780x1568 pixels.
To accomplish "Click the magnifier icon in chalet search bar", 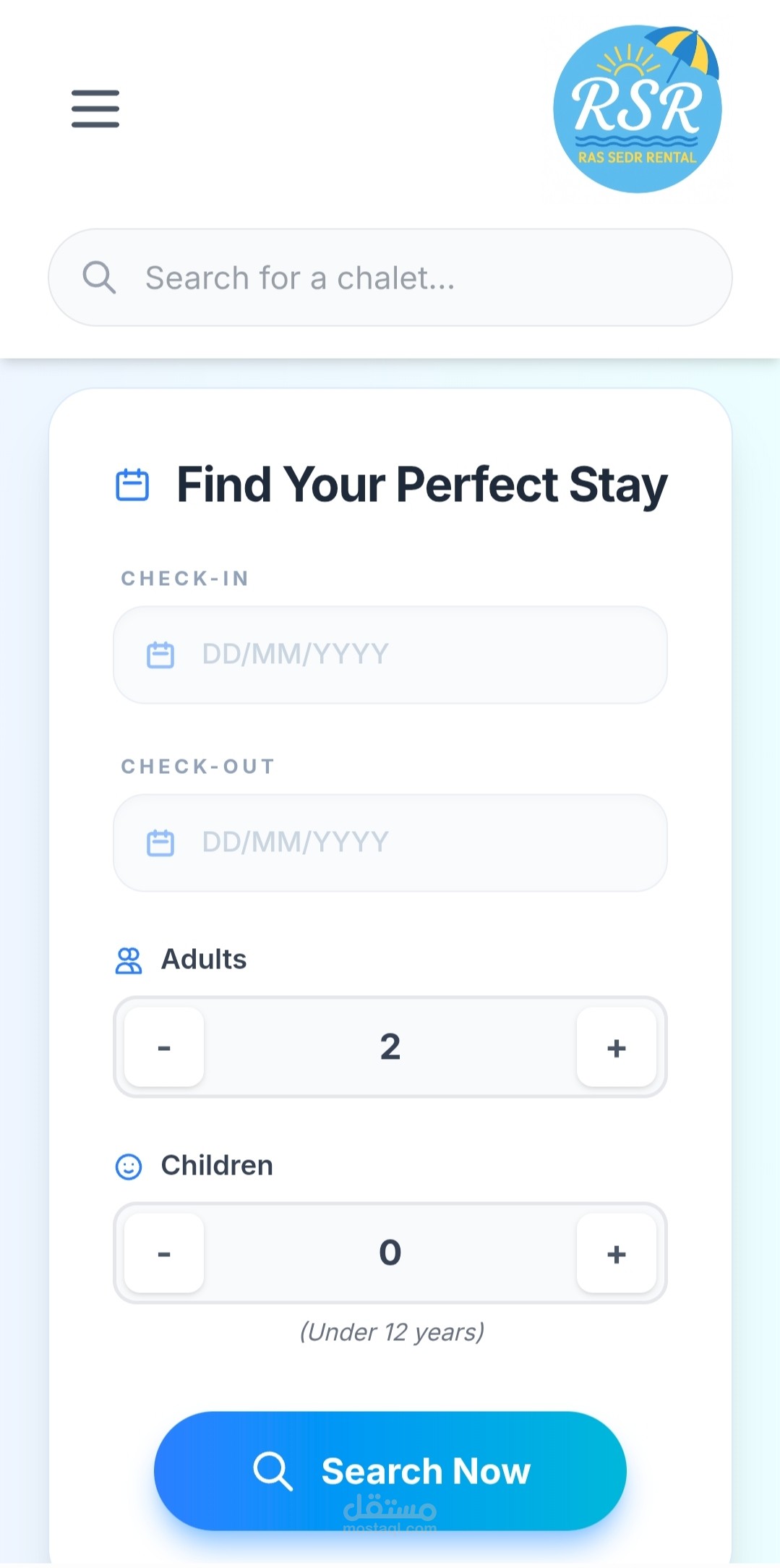I will [99, 277].
